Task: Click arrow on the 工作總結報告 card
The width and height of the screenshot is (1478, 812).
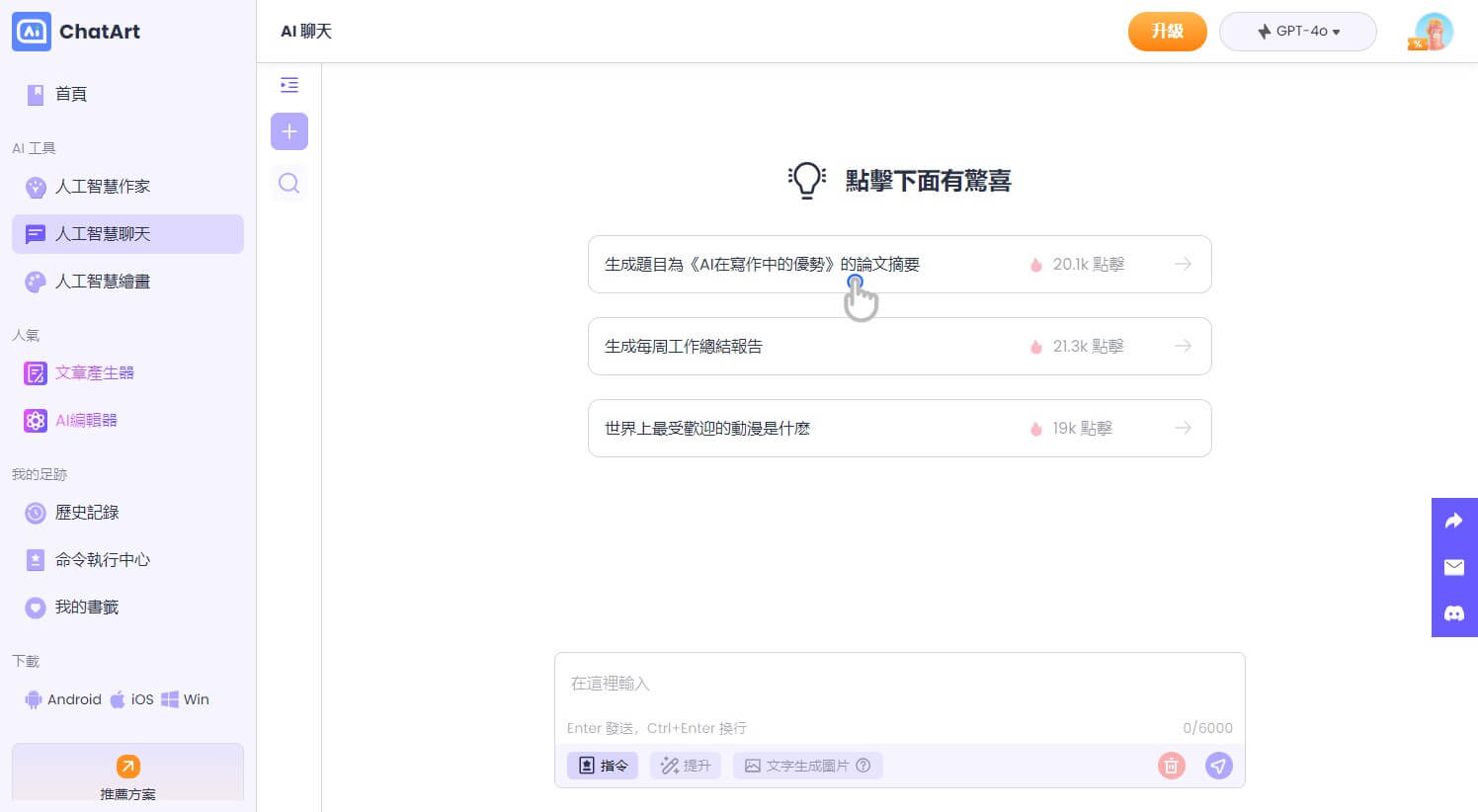Action: coord(1183,346)
